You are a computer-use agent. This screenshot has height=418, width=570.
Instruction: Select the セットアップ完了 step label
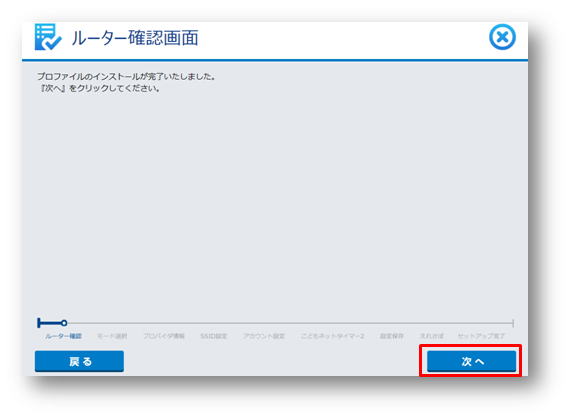481,336
